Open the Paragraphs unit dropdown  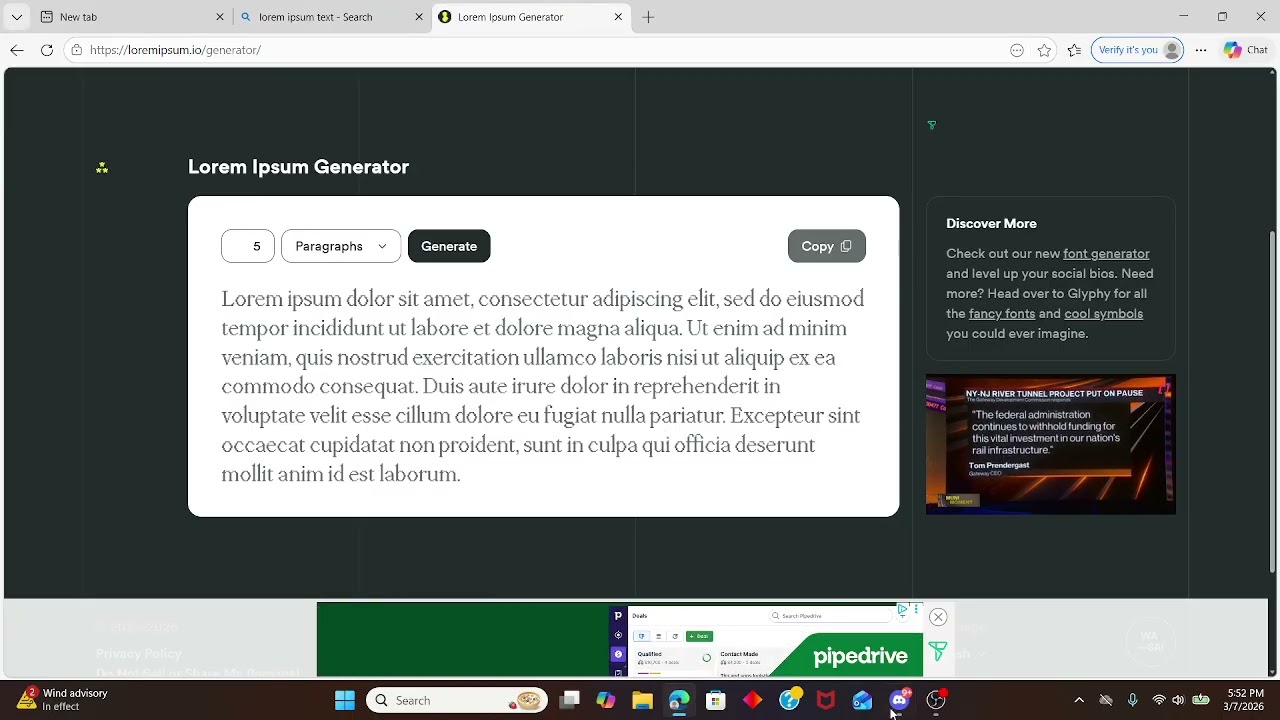tap(341, 246)
